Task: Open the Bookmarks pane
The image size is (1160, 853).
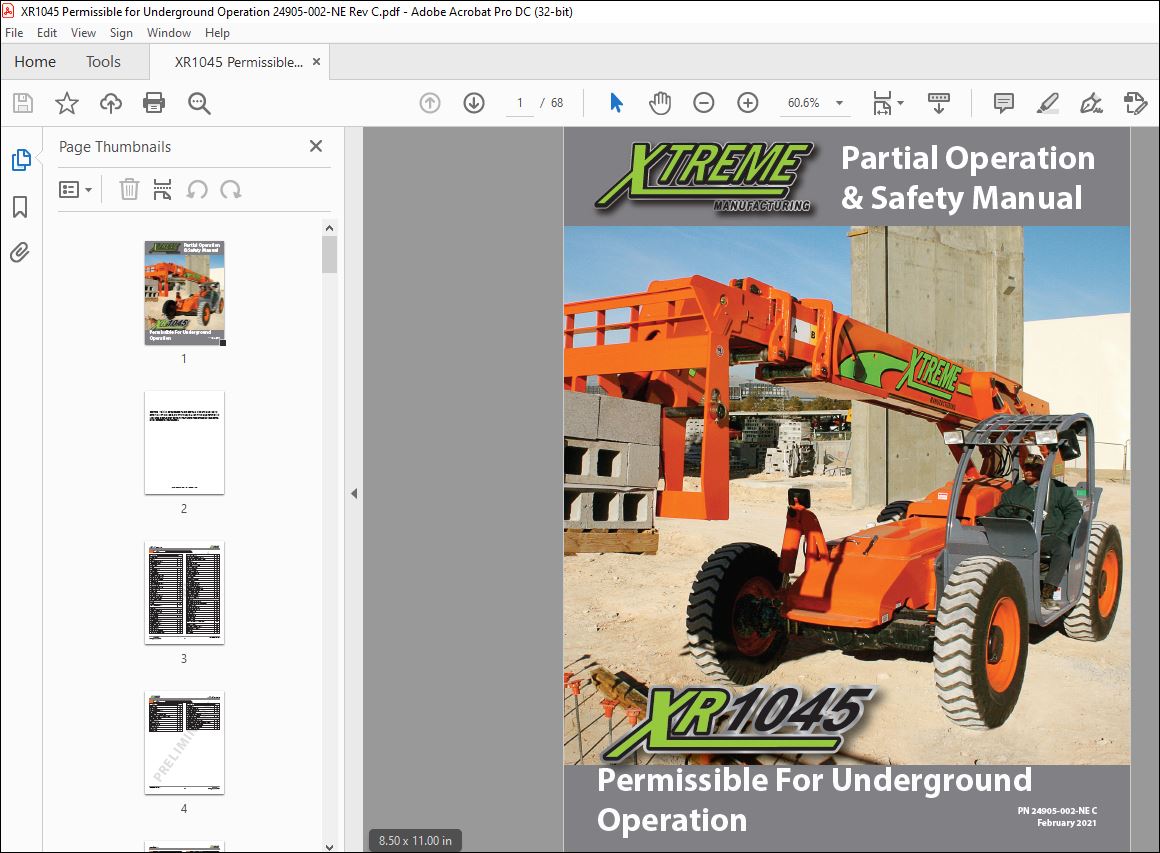Action: 20,207
